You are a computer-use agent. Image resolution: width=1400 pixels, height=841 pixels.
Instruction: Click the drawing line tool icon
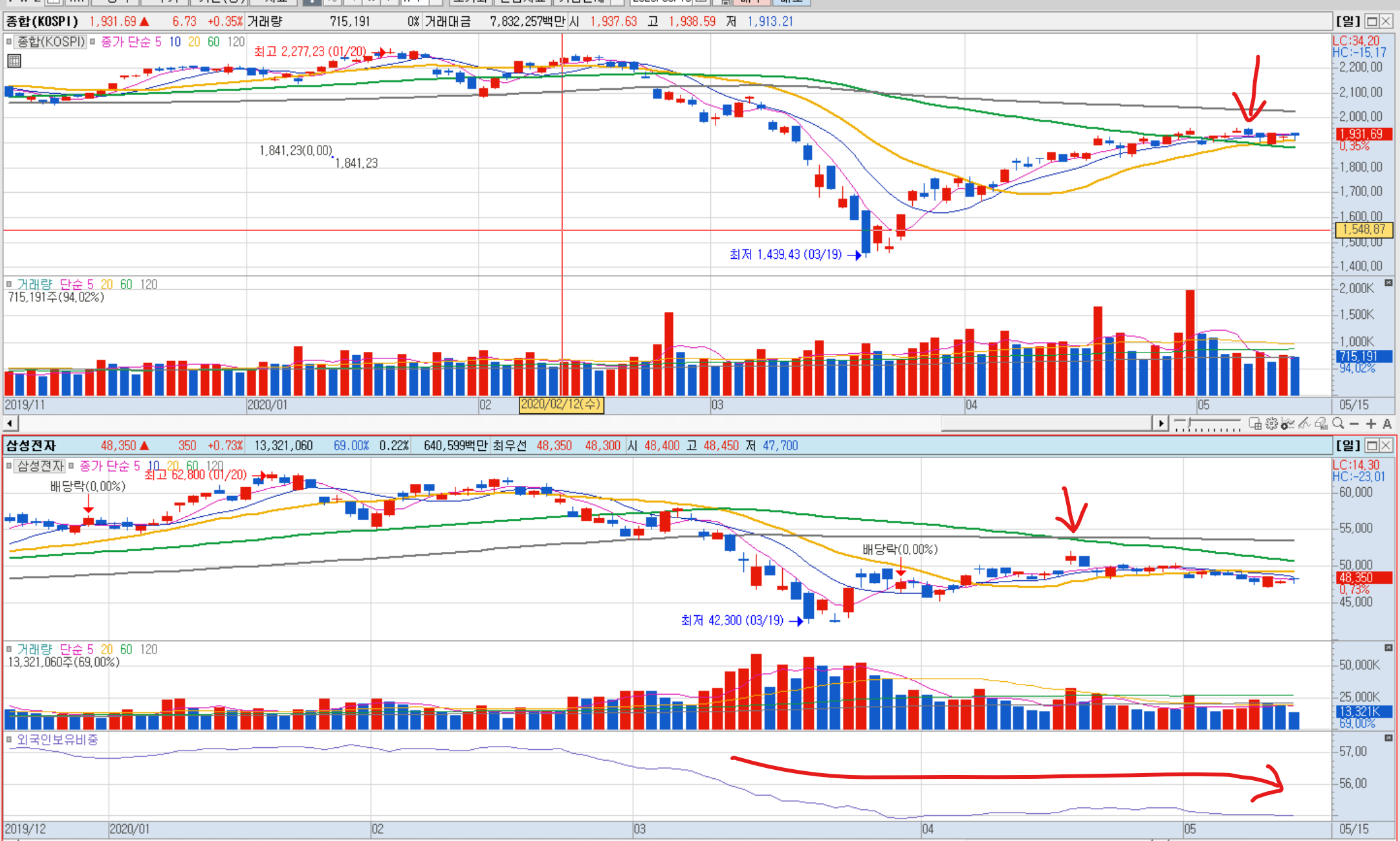click(x=1304, y=424)
